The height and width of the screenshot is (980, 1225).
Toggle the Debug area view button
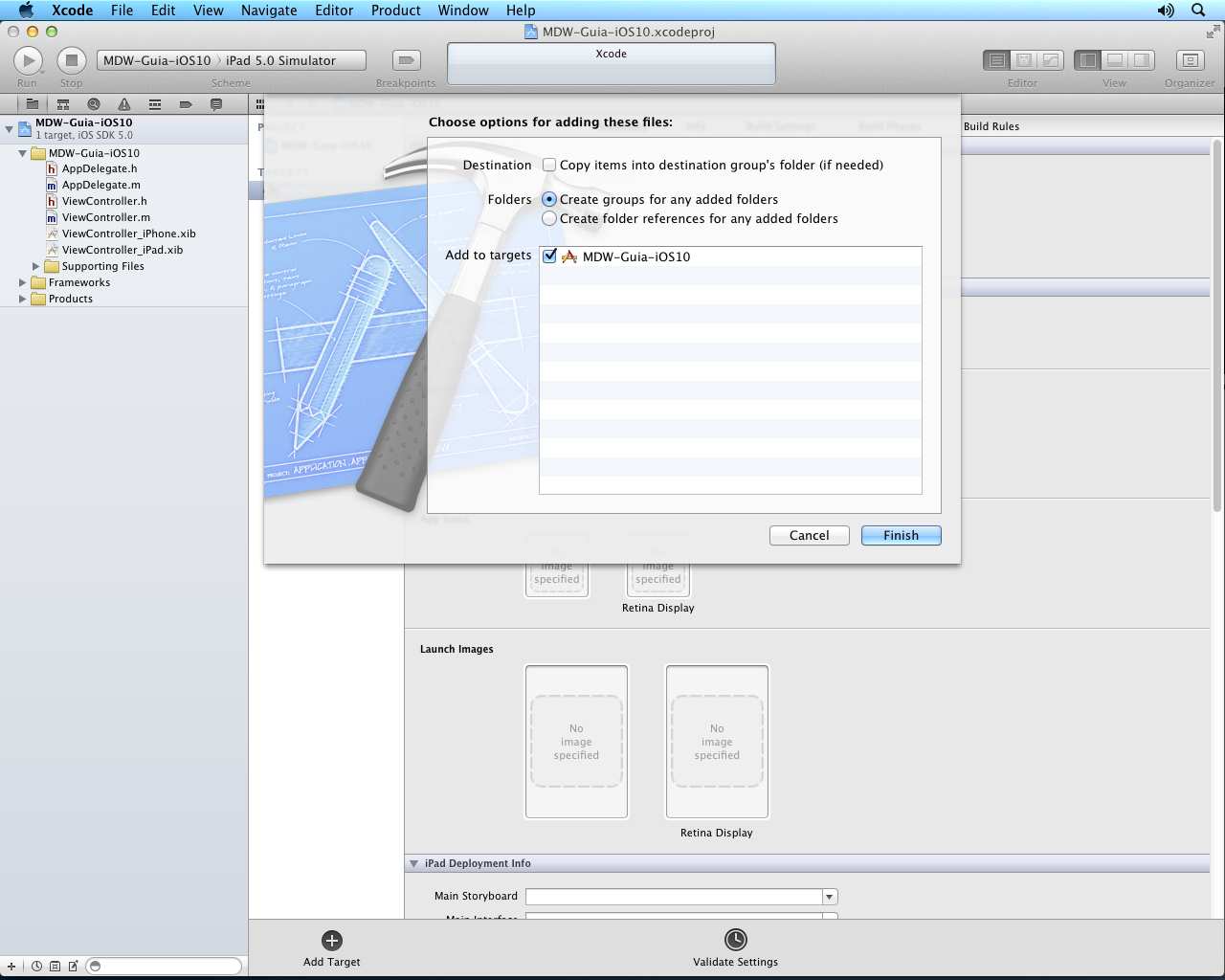tap(1114, 60)
